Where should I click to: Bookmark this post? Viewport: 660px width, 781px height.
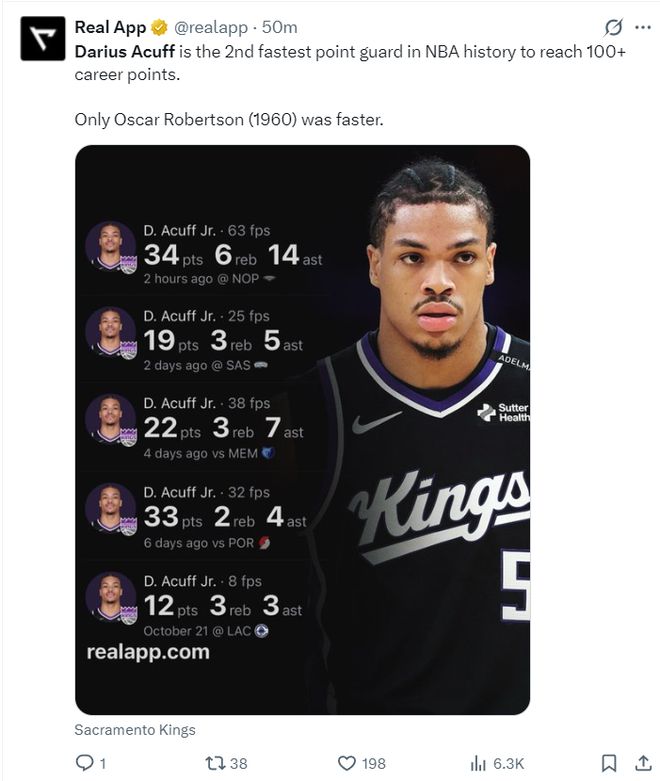pos(609,763)
